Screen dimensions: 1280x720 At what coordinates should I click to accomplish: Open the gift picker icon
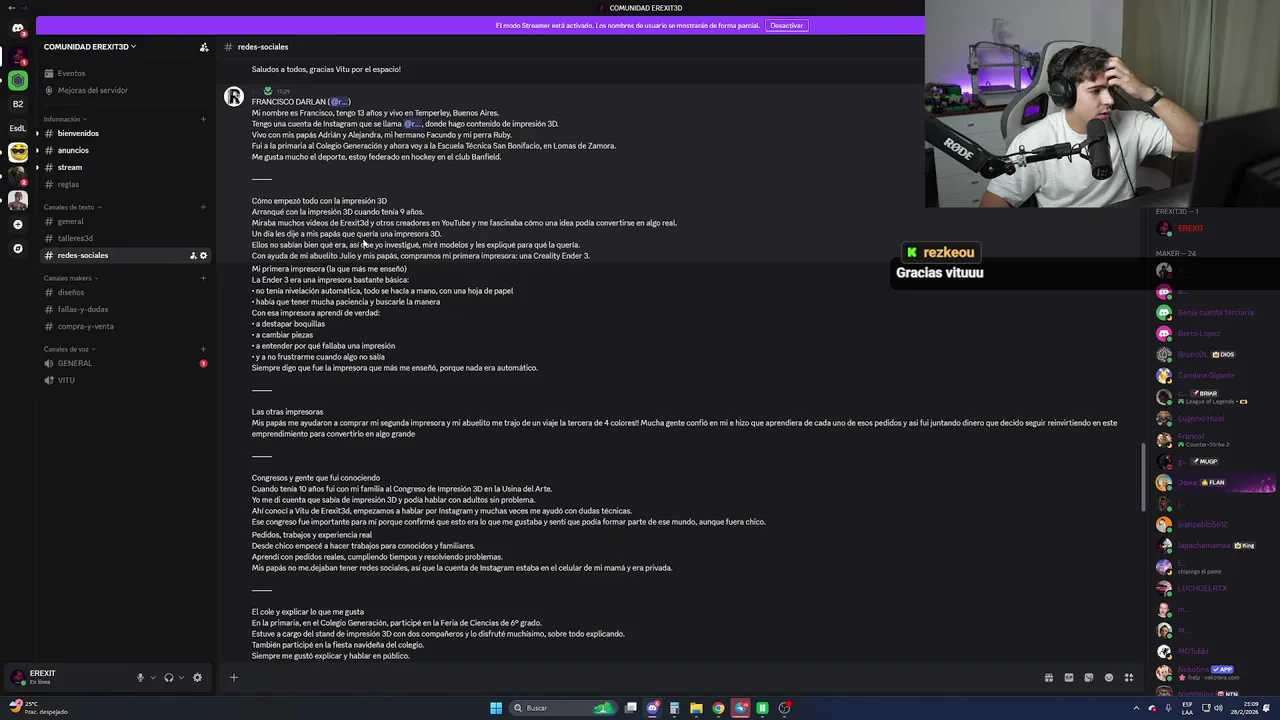[x=1049, y=677]
